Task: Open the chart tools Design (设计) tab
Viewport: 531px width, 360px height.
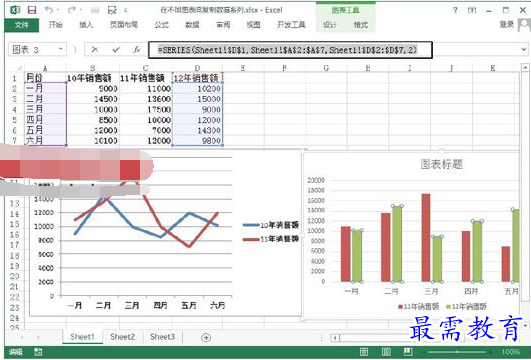Action: coord(330,25)
